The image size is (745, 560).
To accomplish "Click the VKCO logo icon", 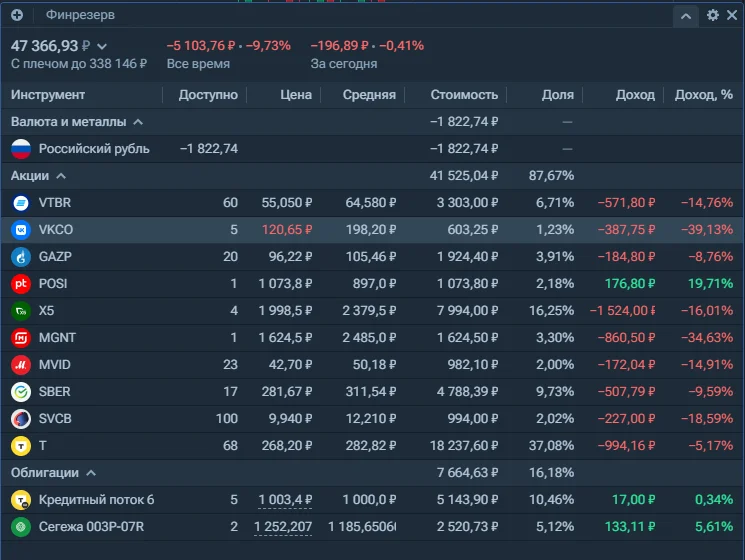I will coord(21,230).
